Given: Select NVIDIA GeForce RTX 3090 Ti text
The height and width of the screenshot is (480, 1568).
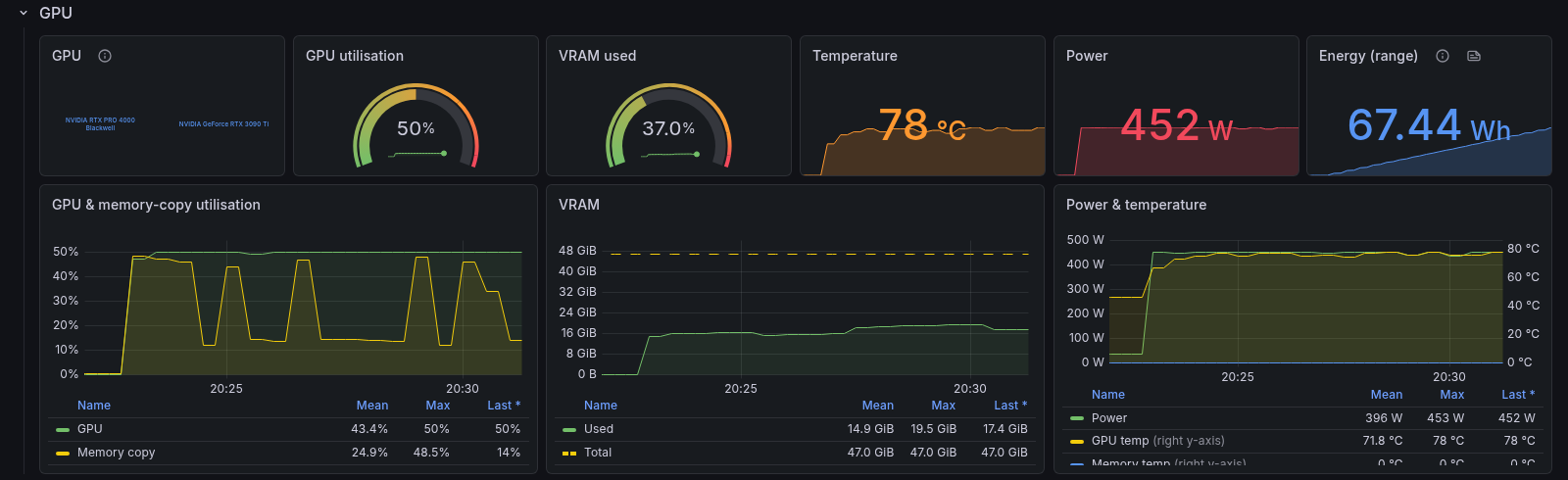Looking at the screenshot, I should click(x=223, y=124).
